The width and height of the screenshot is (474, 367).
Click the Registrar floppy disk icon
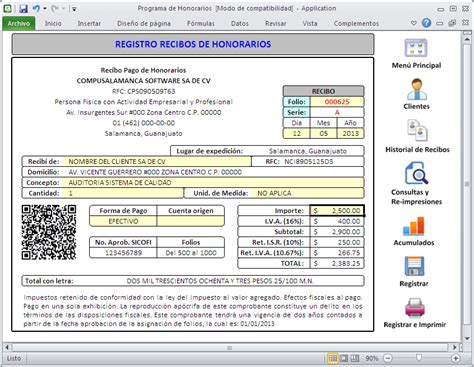point(414,266)
